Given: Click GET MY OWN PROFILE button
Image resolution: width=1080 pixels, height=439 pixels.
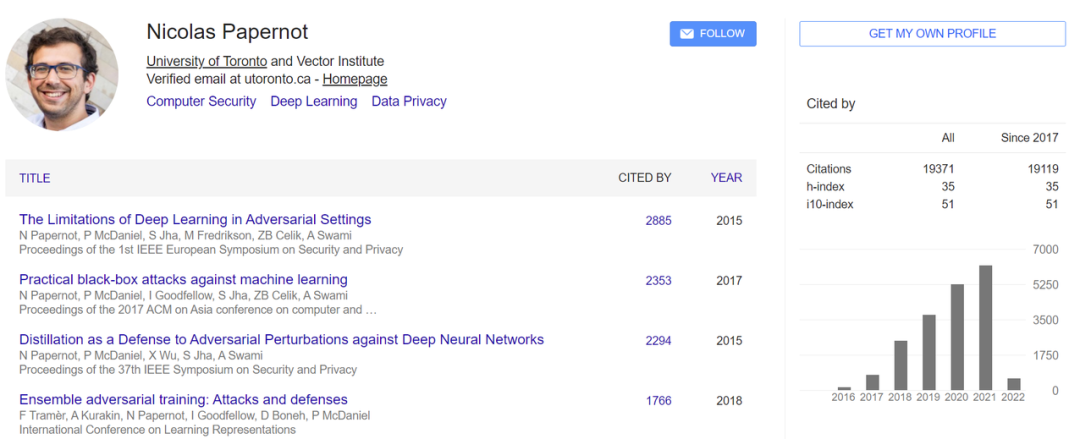Looking at the screenshot, I should [x=932, y=34].
